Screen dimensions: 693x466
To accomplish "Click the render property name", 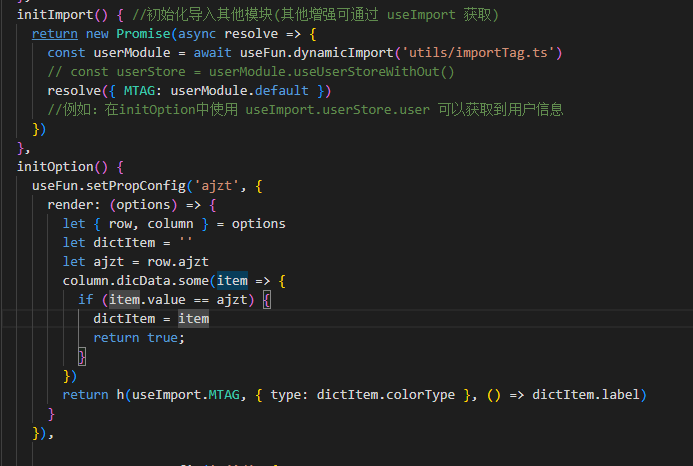I will click(73, 204).
